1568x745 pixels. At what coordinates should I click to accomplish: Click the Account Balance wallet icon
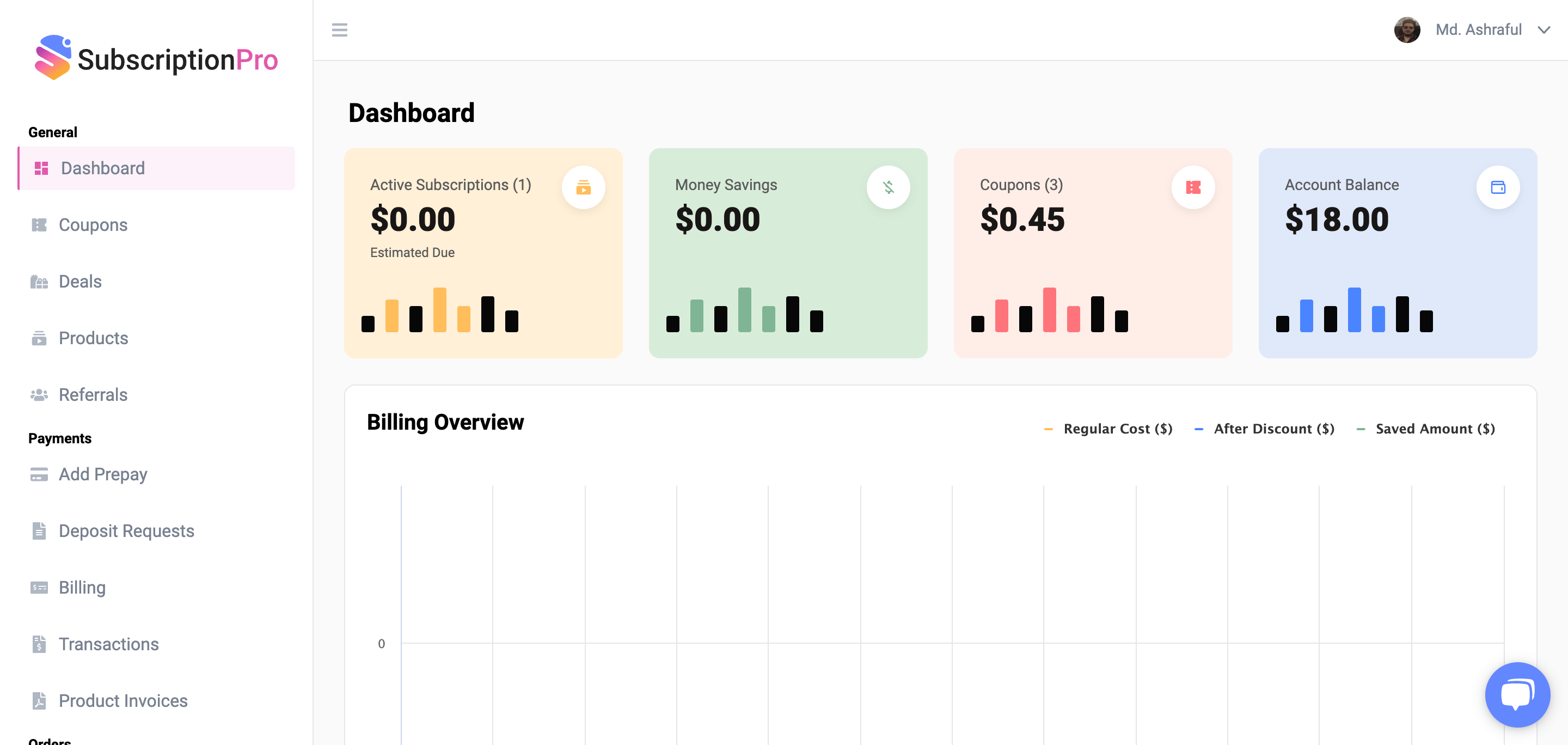click(1498, 187)
